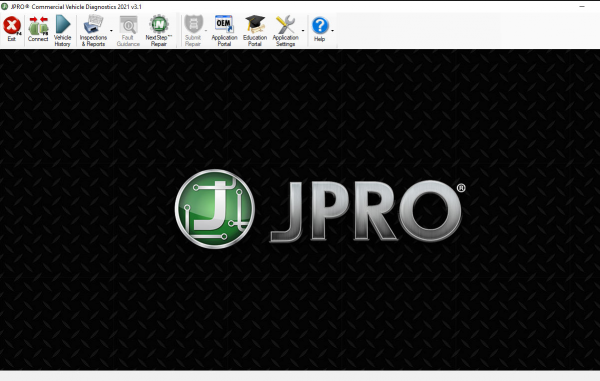Expand the Submit Repair dropdown arrow
Image resolution: width=600 pixels, height=381 pixels.
[x=206, y=31]
